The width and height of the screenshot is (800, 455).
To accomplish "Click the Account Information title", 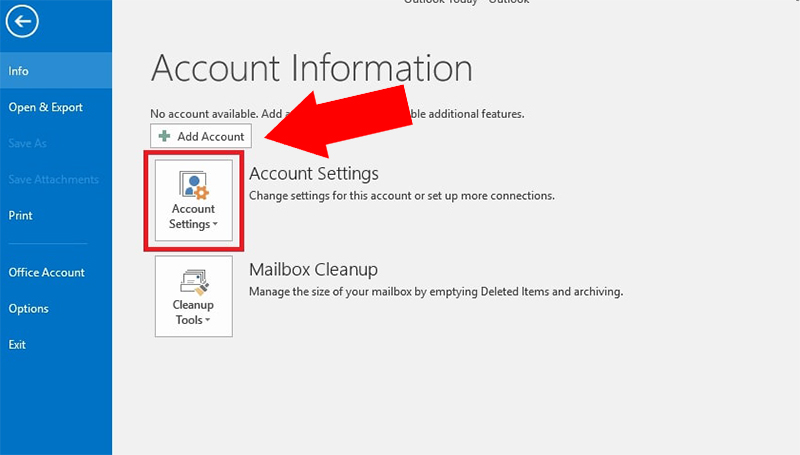I will [312, 68].
